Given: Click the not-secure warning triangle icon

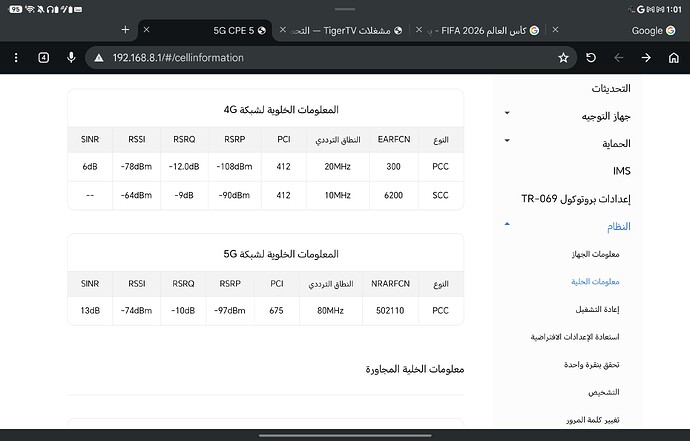Looking at the screenshot, I should (99, 58).
